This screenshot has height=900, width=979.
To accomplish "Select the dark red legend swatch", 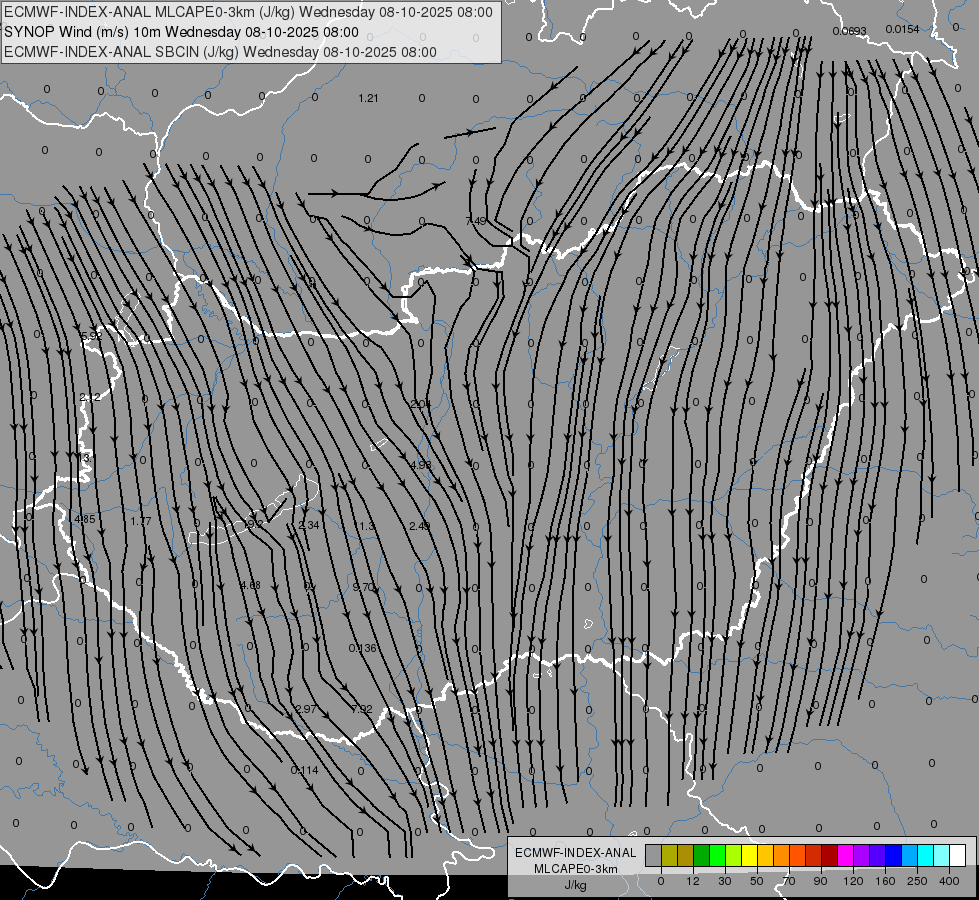I will tap(829, 855).
